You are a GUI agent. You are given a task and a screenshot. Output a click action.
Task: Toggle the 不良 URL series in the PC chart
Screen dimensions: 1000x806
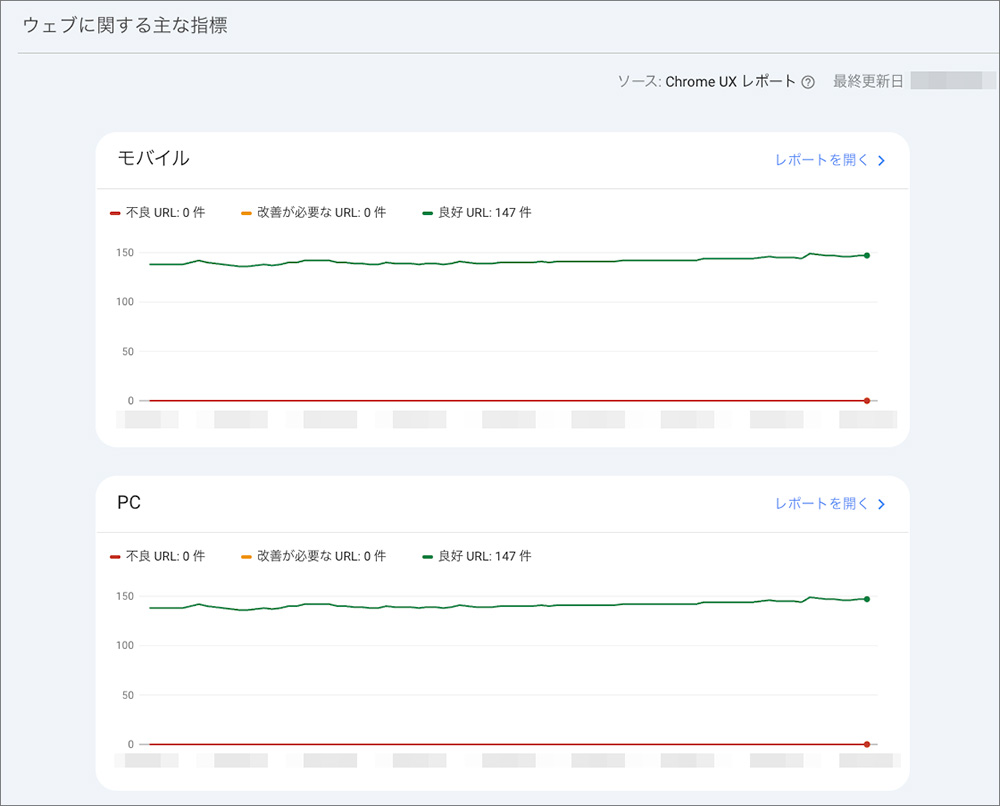160,556
